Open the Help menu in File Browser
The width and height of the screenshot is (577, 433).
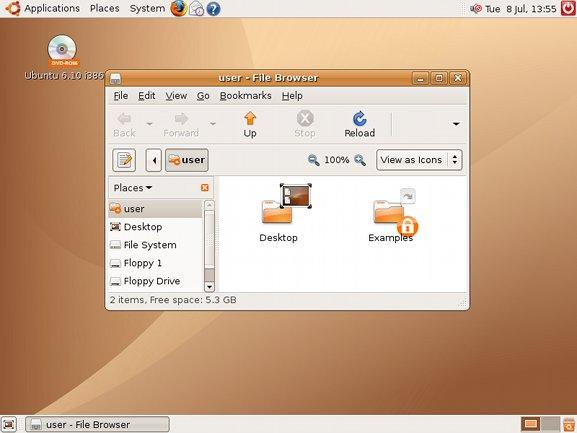(x=292, y=96)
